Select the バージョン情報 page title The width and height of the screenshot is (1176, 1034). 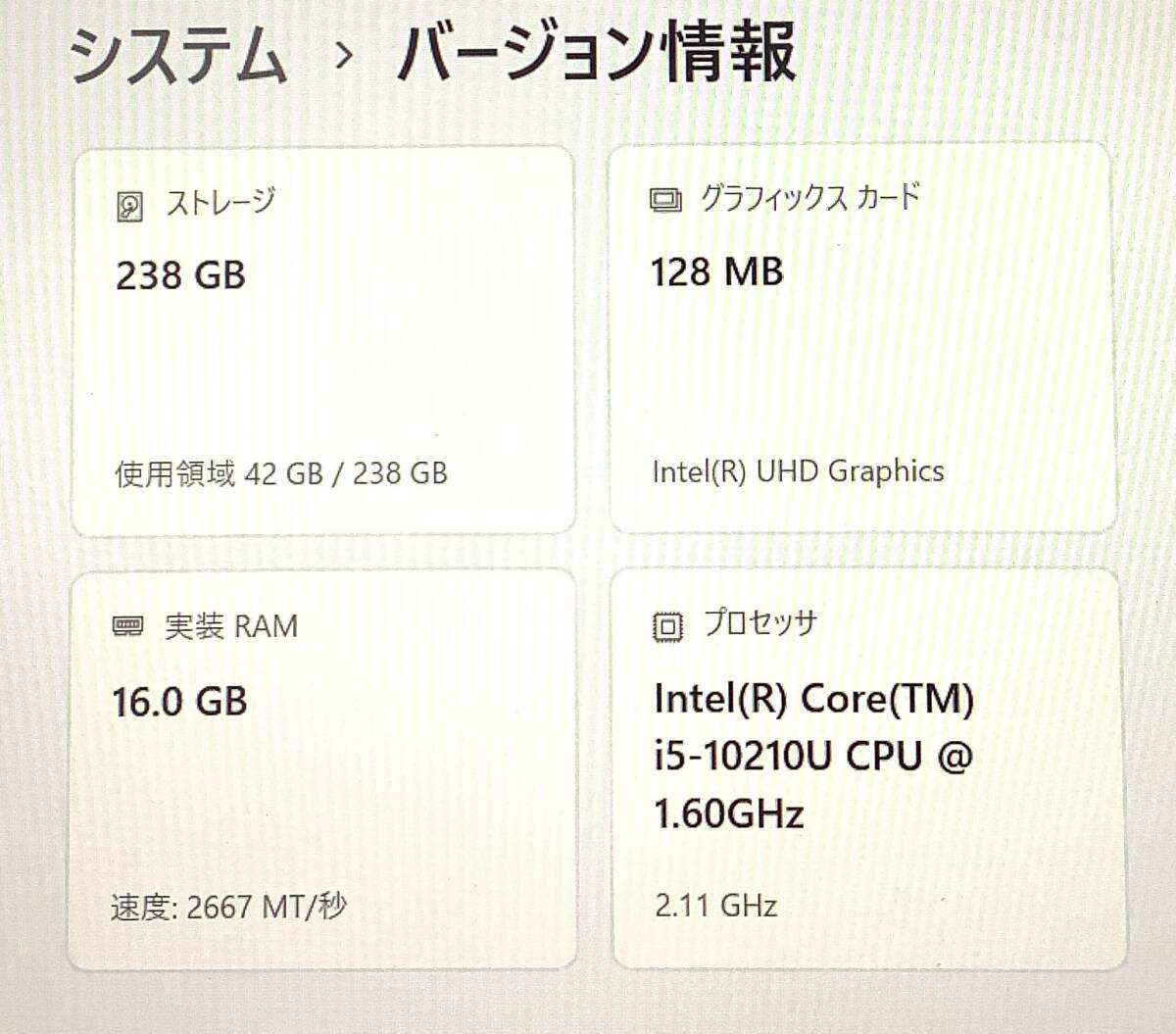tap(598, 56)
